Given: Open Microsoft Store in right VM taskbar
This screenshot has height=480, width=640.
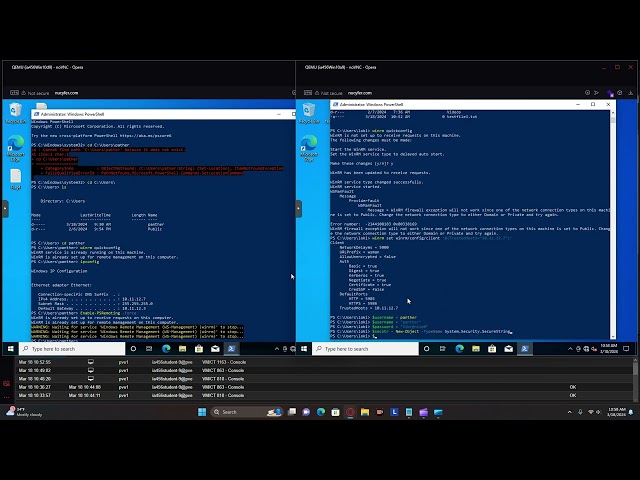Looking at the screenshot, I should (x=492, y=349).
